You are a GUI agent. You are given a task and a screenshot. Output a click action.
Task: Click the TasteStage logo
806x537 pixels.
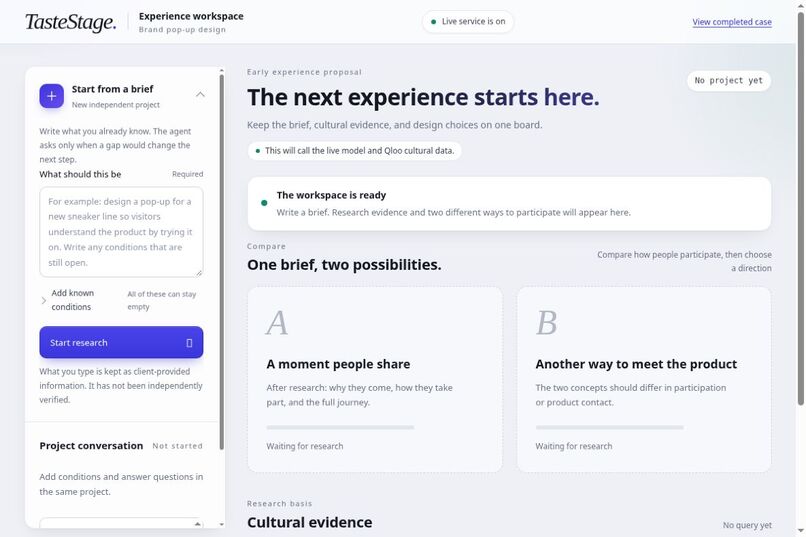click(x=71, y=22)
